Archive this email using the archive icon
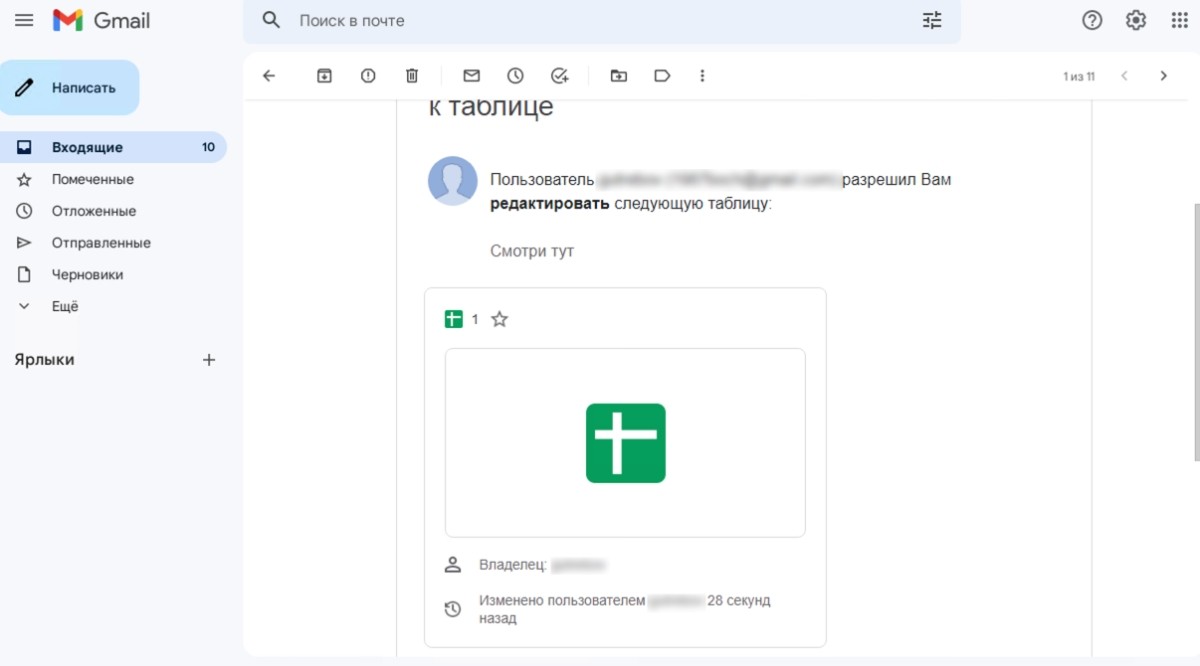 coord(324,76)
